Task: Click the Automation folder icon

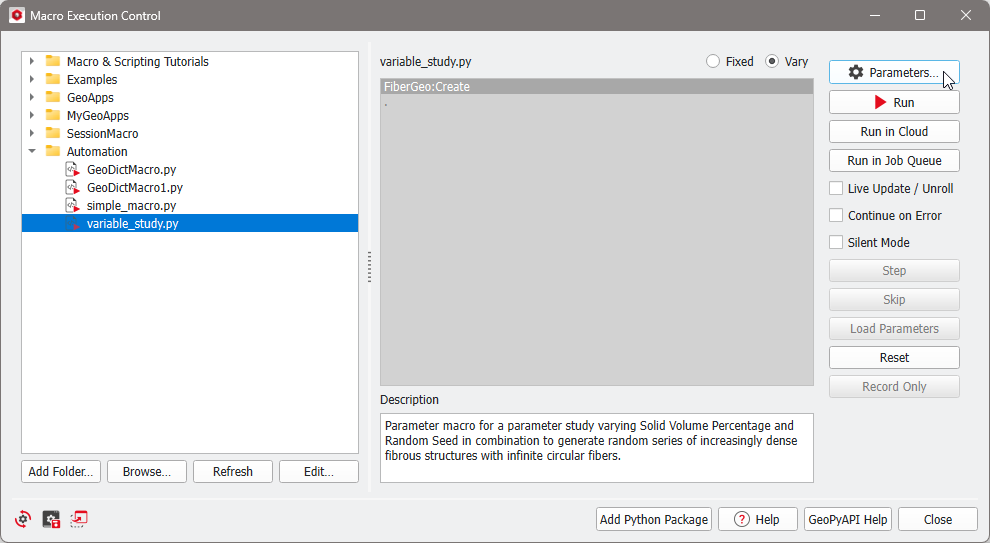Action: coord(53,152)
